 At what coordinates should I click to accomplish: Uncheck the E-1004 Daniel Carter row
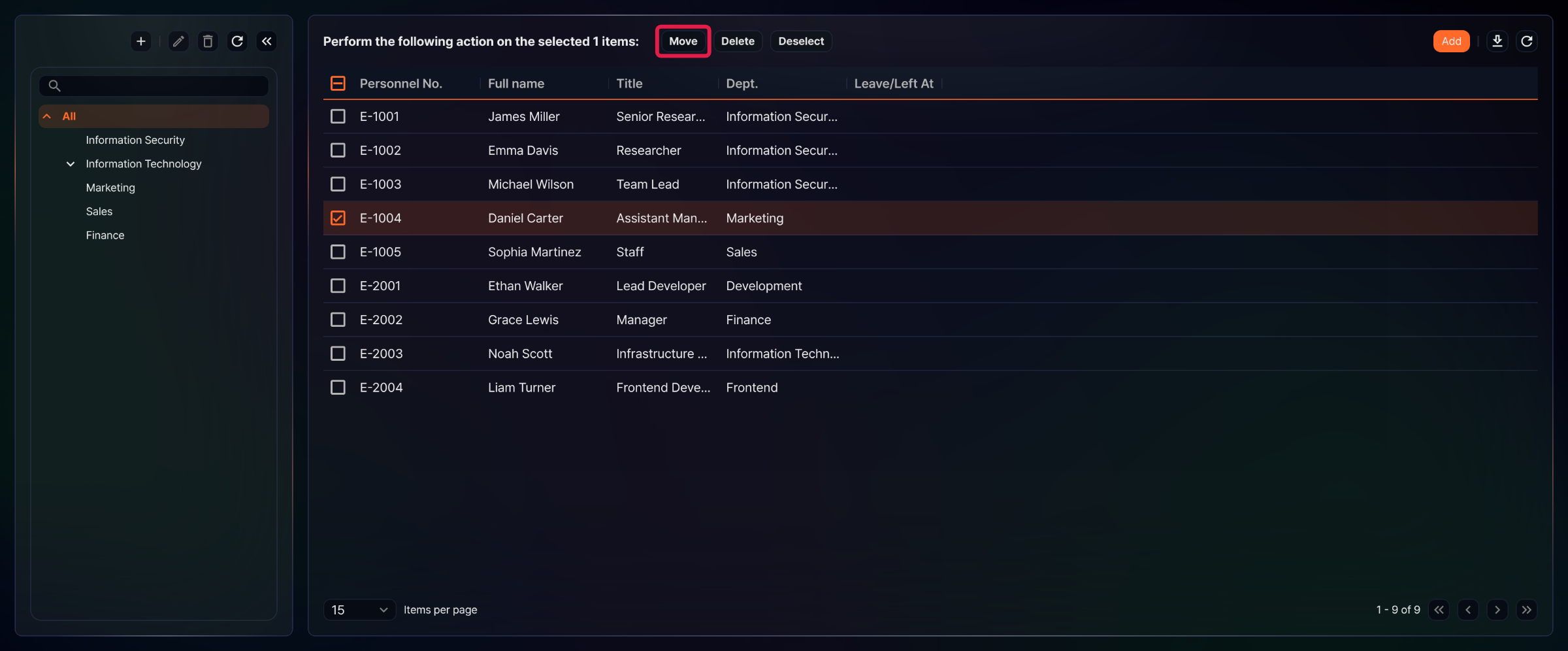(338, 218)
